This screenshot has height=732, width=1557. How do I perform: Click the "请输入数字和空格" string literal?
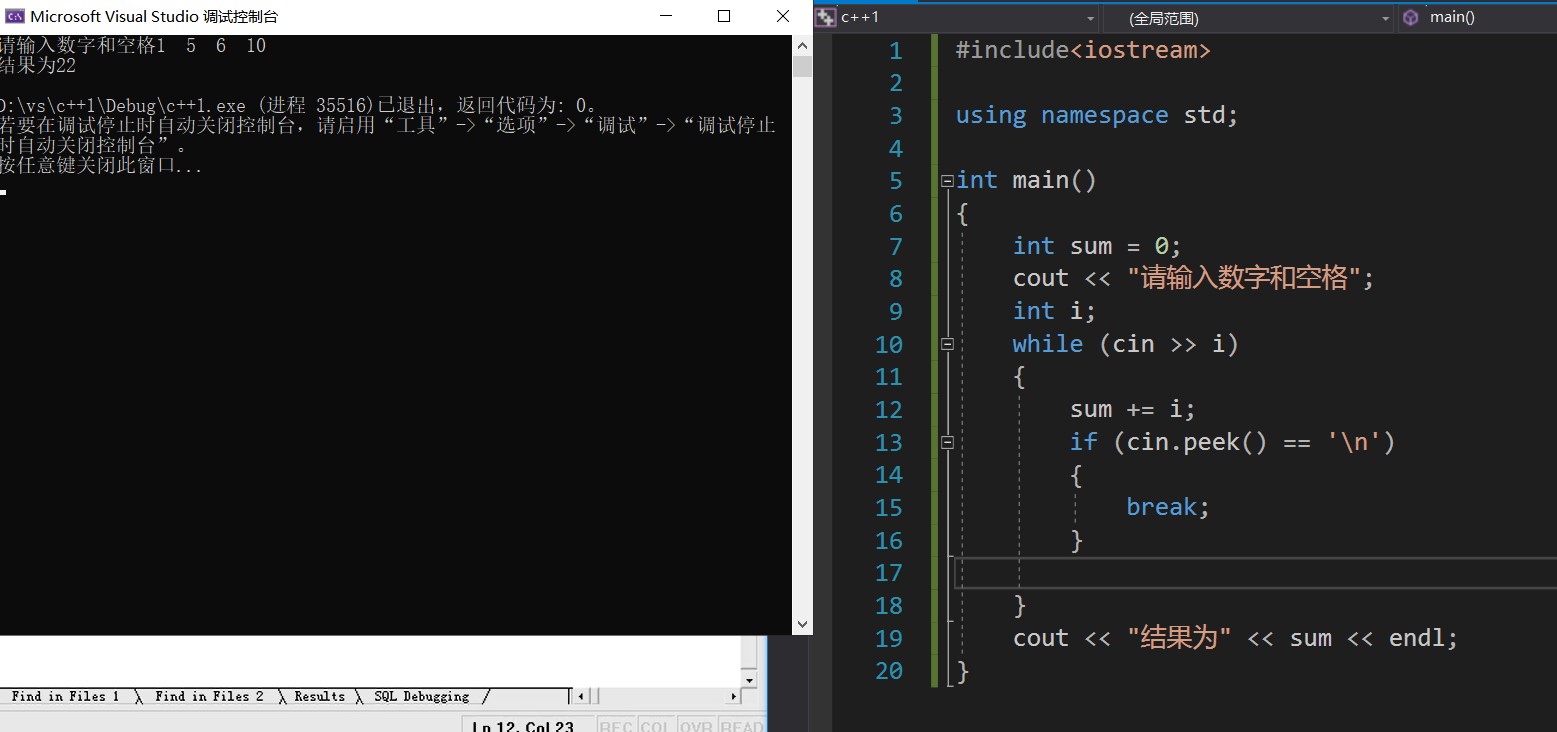[1243, 278]
